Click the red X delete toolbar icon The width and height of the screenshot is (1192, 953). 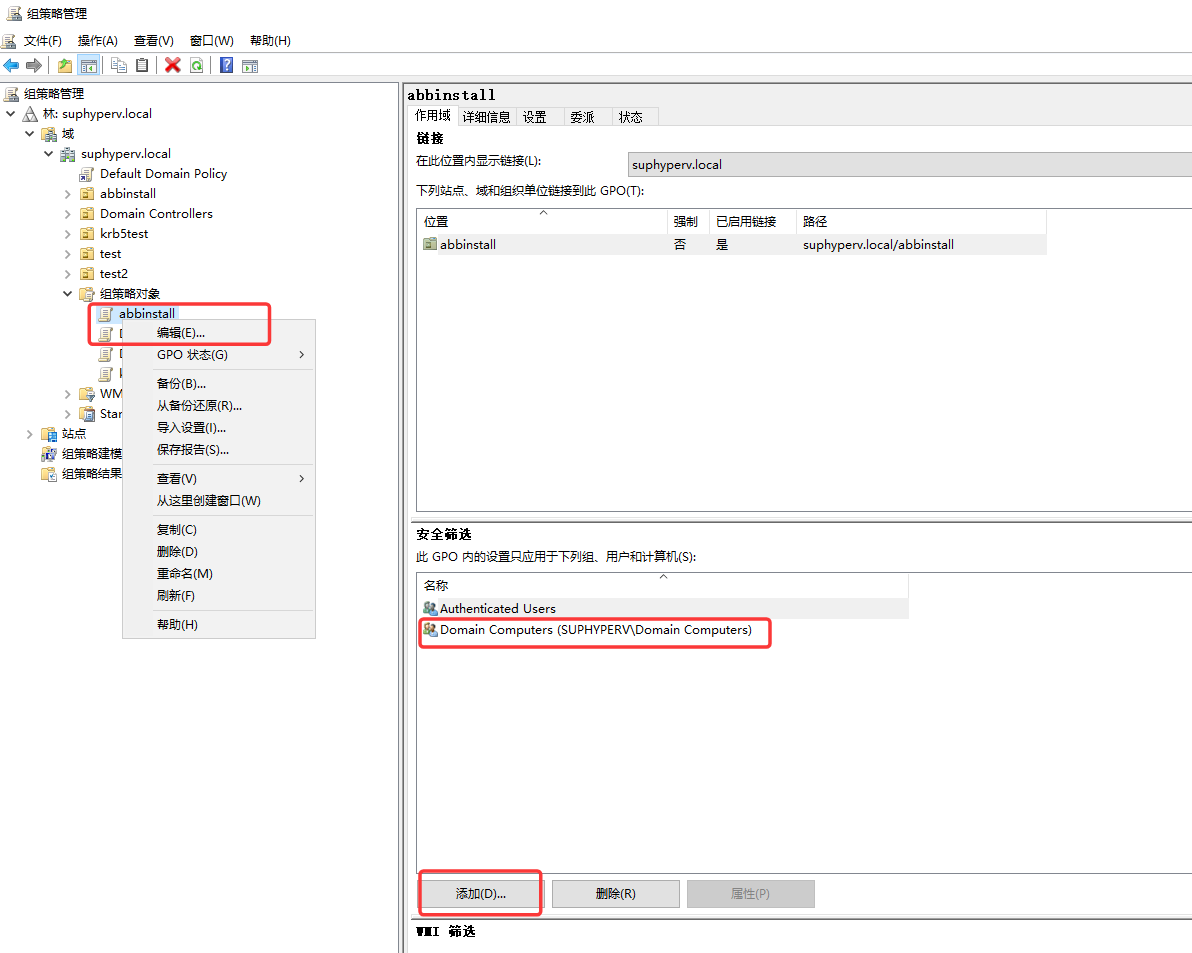pos(173,65)
